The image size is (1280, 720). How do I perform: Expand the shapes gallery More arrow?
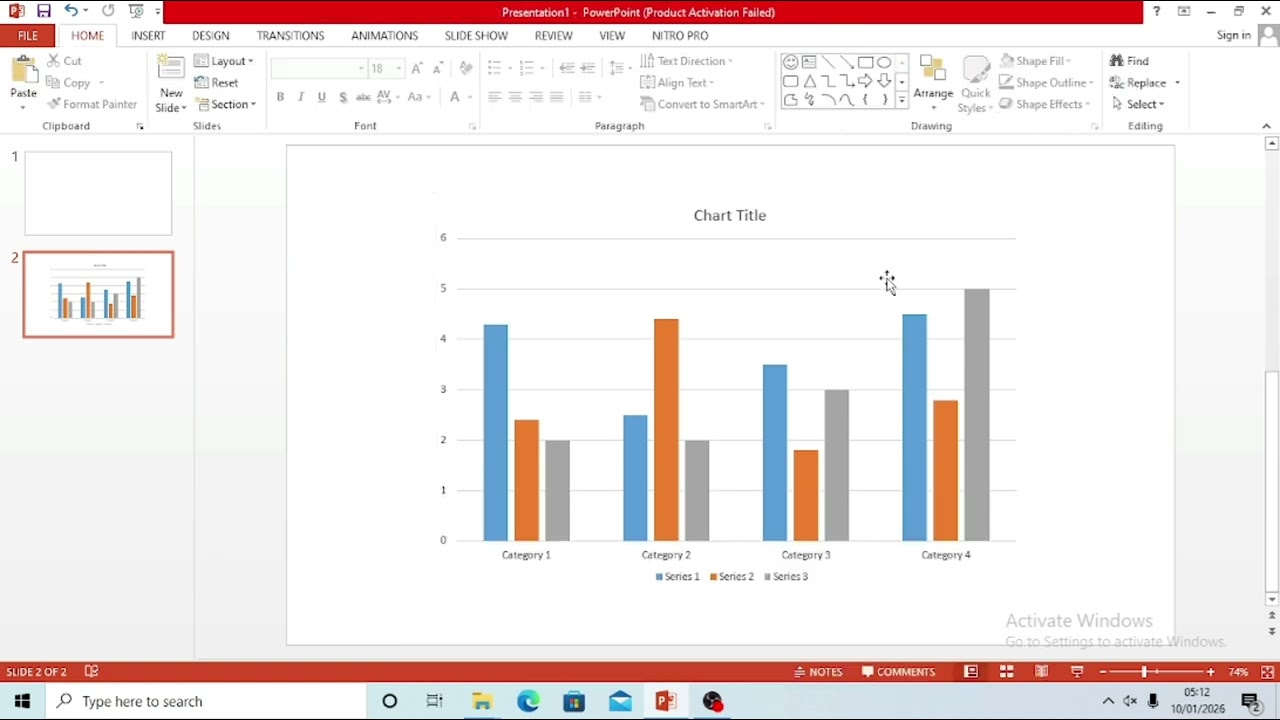click(x=902, y=101)
